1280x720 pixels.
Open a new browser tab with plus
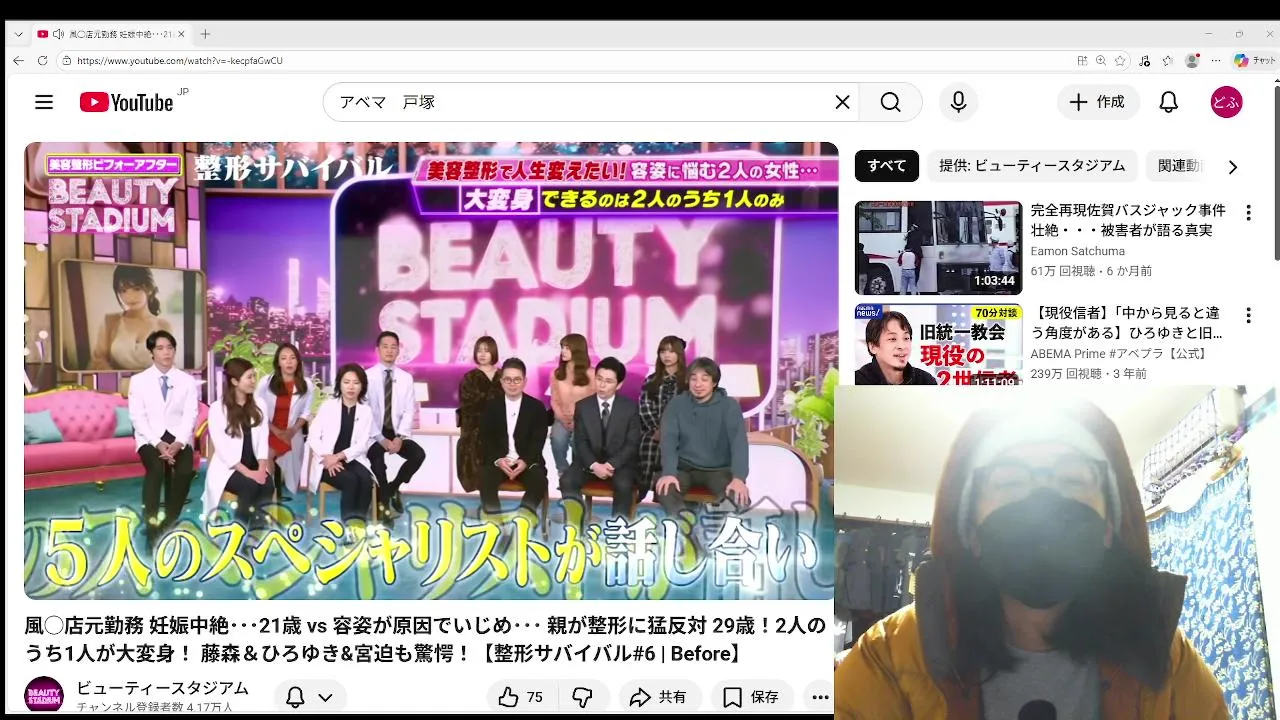(205, 34)
